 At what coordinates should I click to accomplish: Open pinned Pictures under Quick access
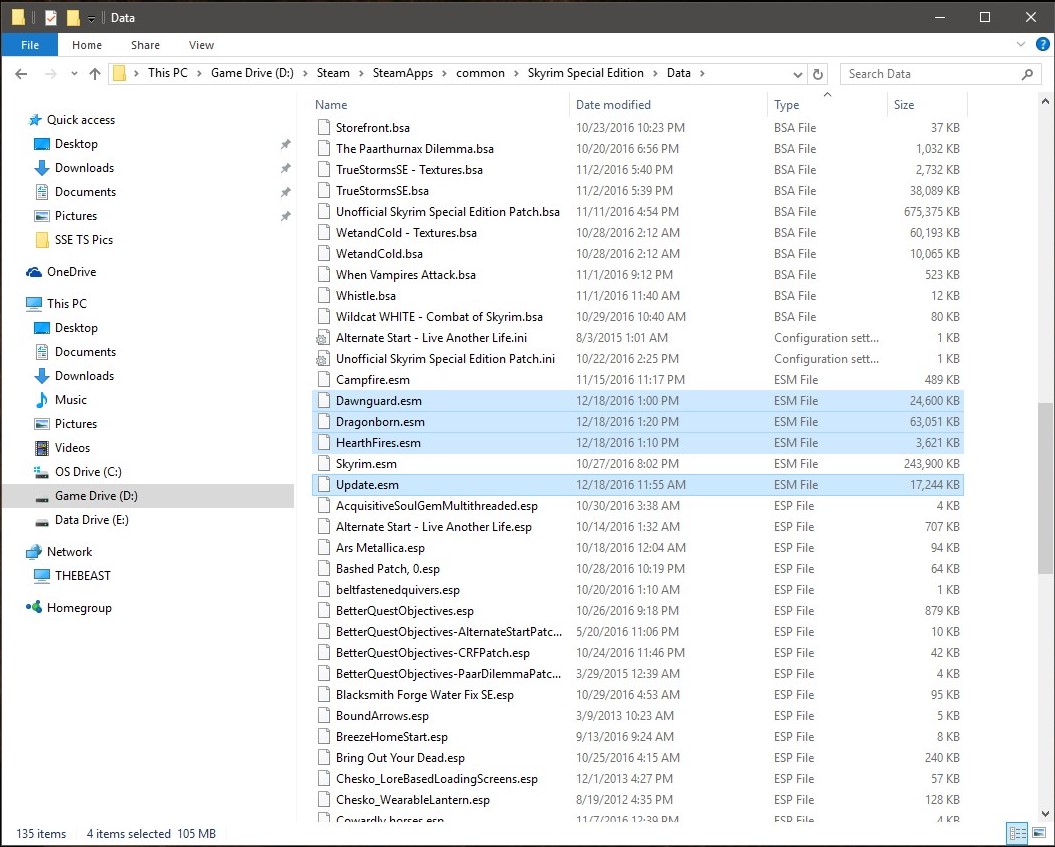click(x=76, y=216)
